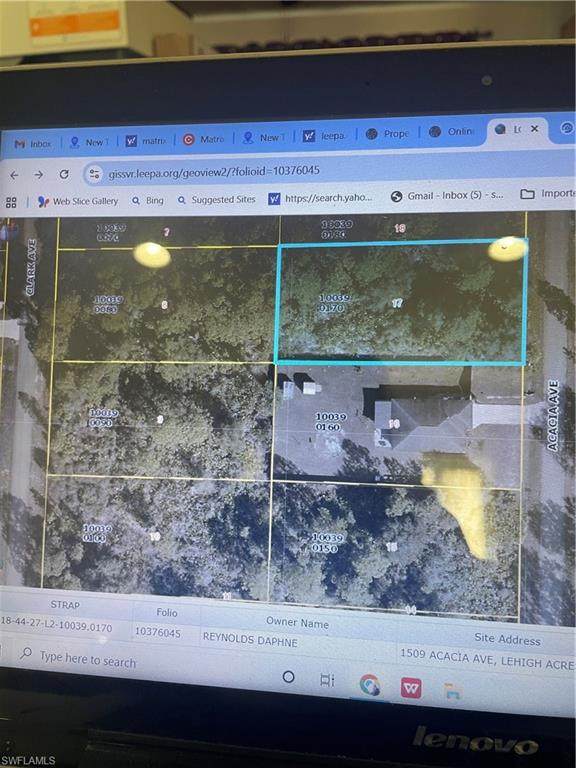Screen dimensions: 576x768
Task: Open Chrome from the taskbar
Action: [x=369, y=684]
